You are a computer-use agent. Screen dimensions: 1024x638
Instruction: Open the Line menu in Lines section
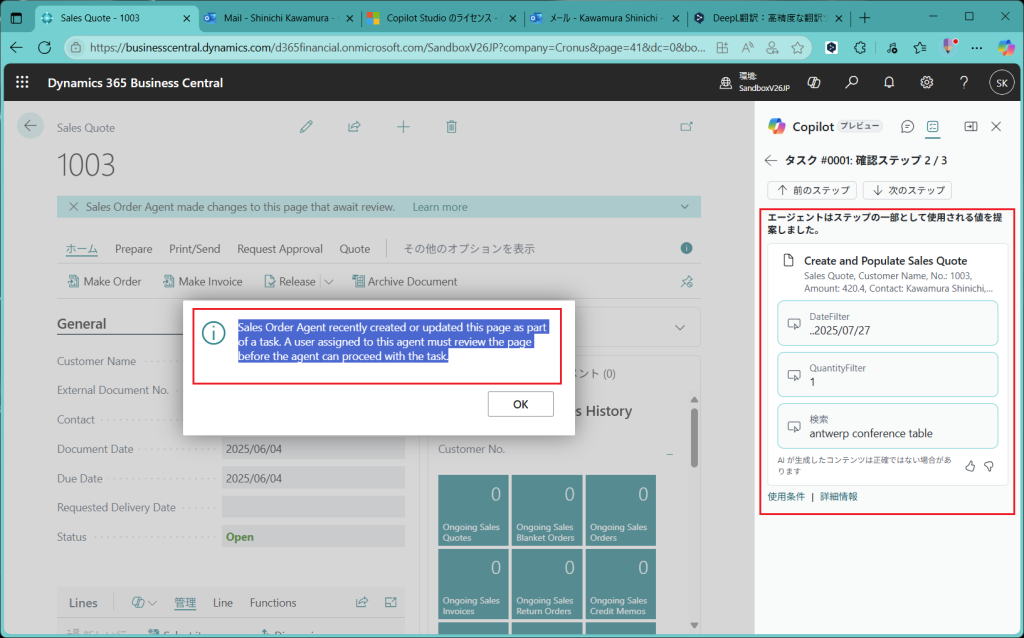tap(223, 602)
